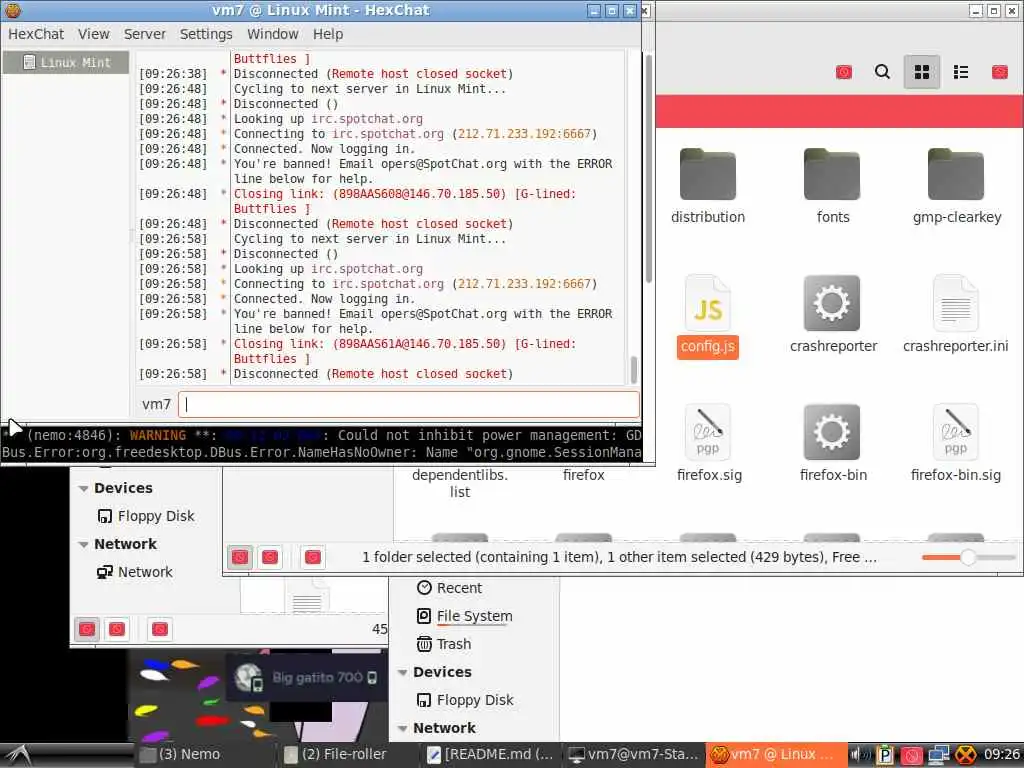
Task: Switch Nemo to list view
Action: (961, 72)
